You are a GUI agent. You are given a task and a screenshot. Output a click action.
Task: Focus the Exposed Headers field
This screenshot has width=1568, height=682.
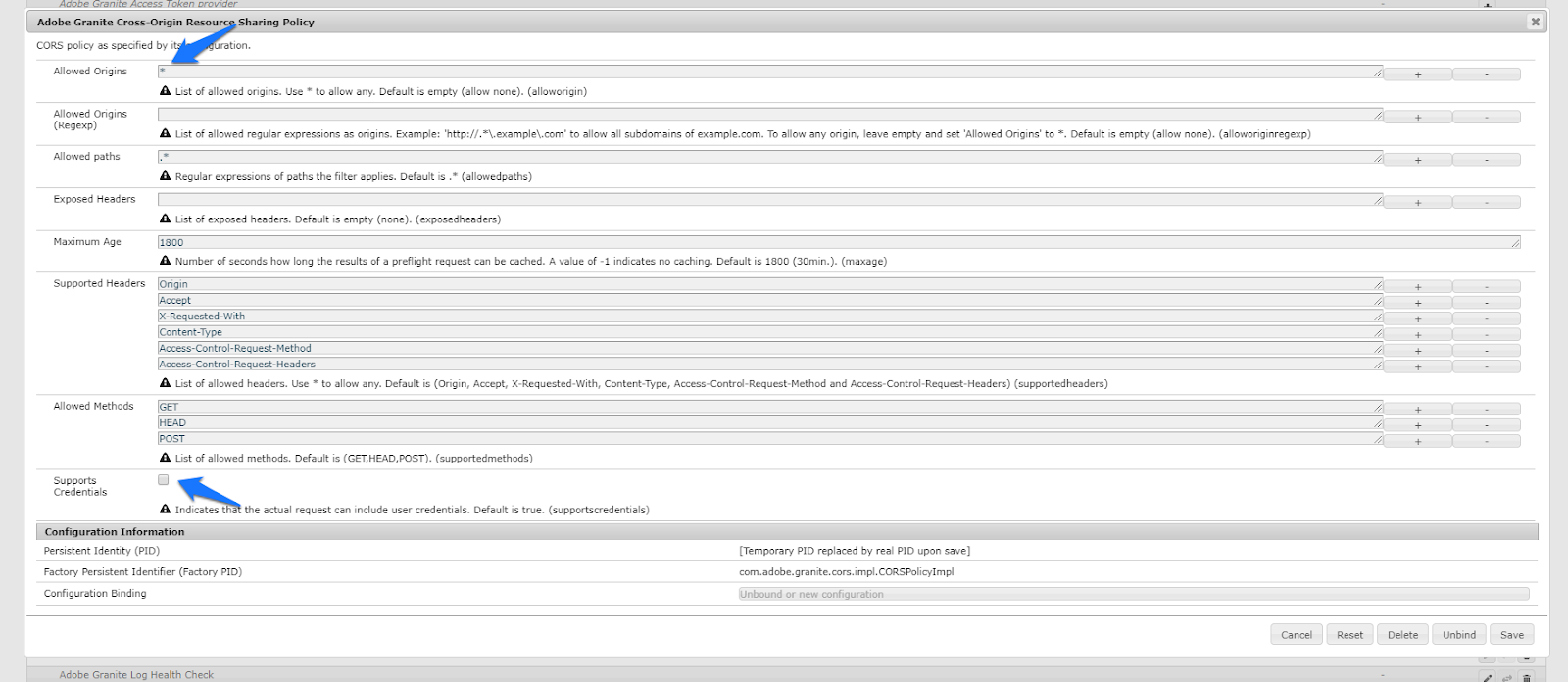tap(770, 200)
